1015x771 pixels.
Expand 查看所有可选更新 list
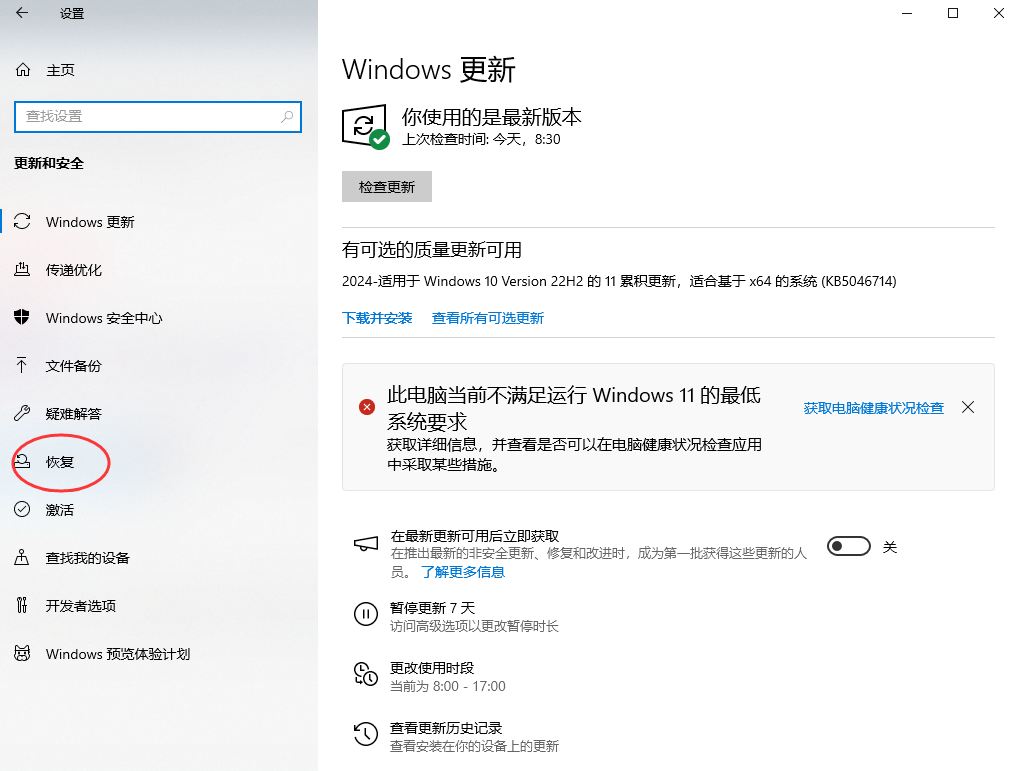point(488,317)
